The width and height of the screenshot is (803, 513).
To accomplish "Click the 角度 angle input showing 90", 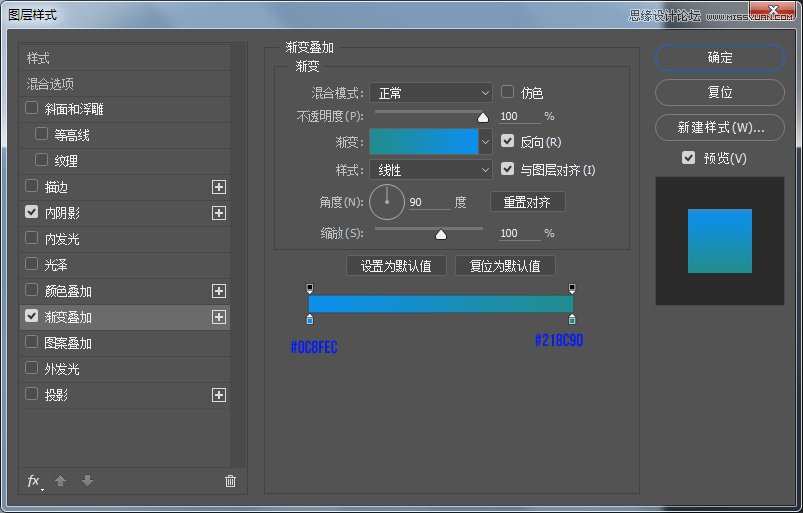I will click(x=429, y=202).
